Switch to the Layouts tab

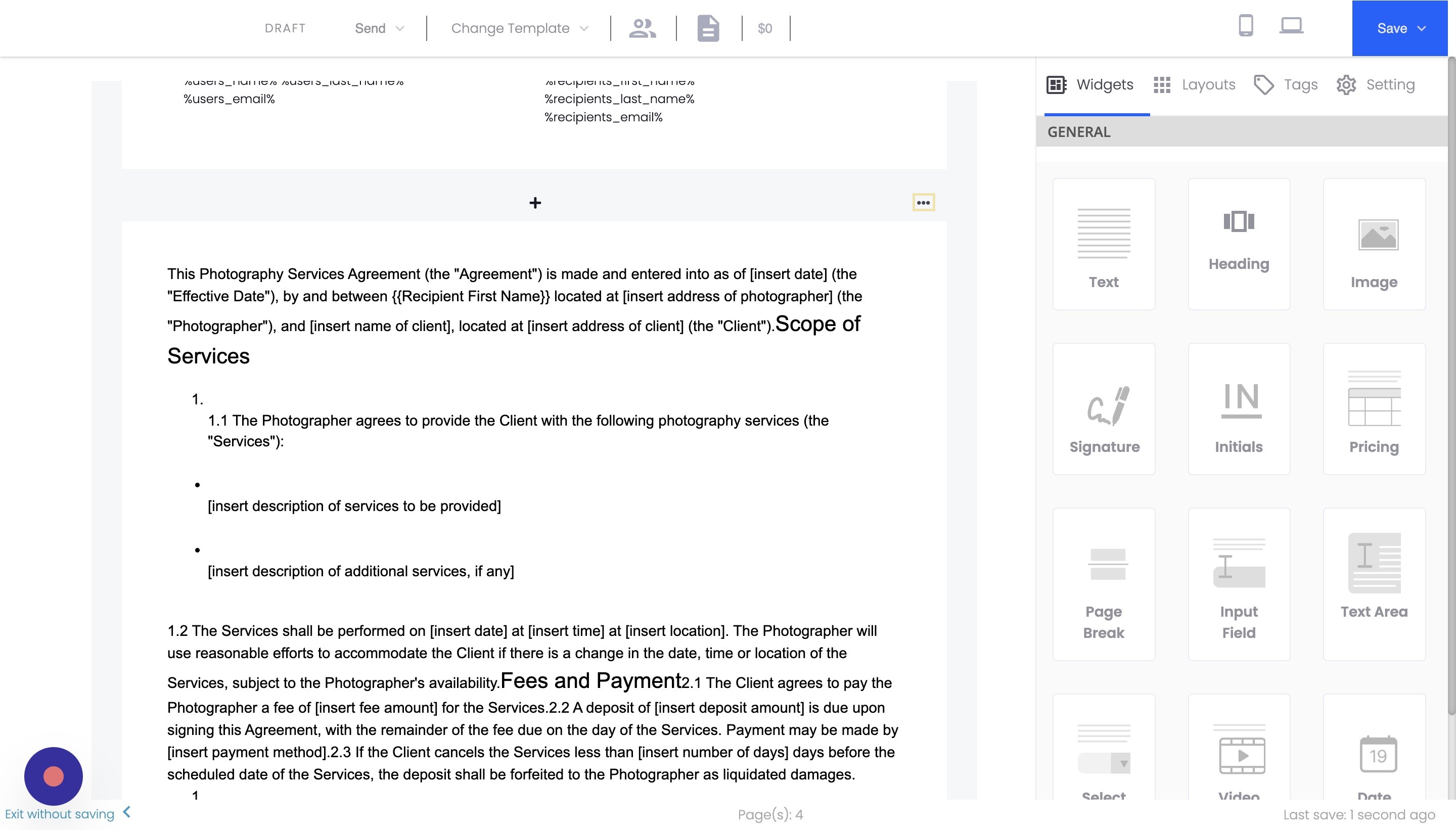click(1195, 84)
